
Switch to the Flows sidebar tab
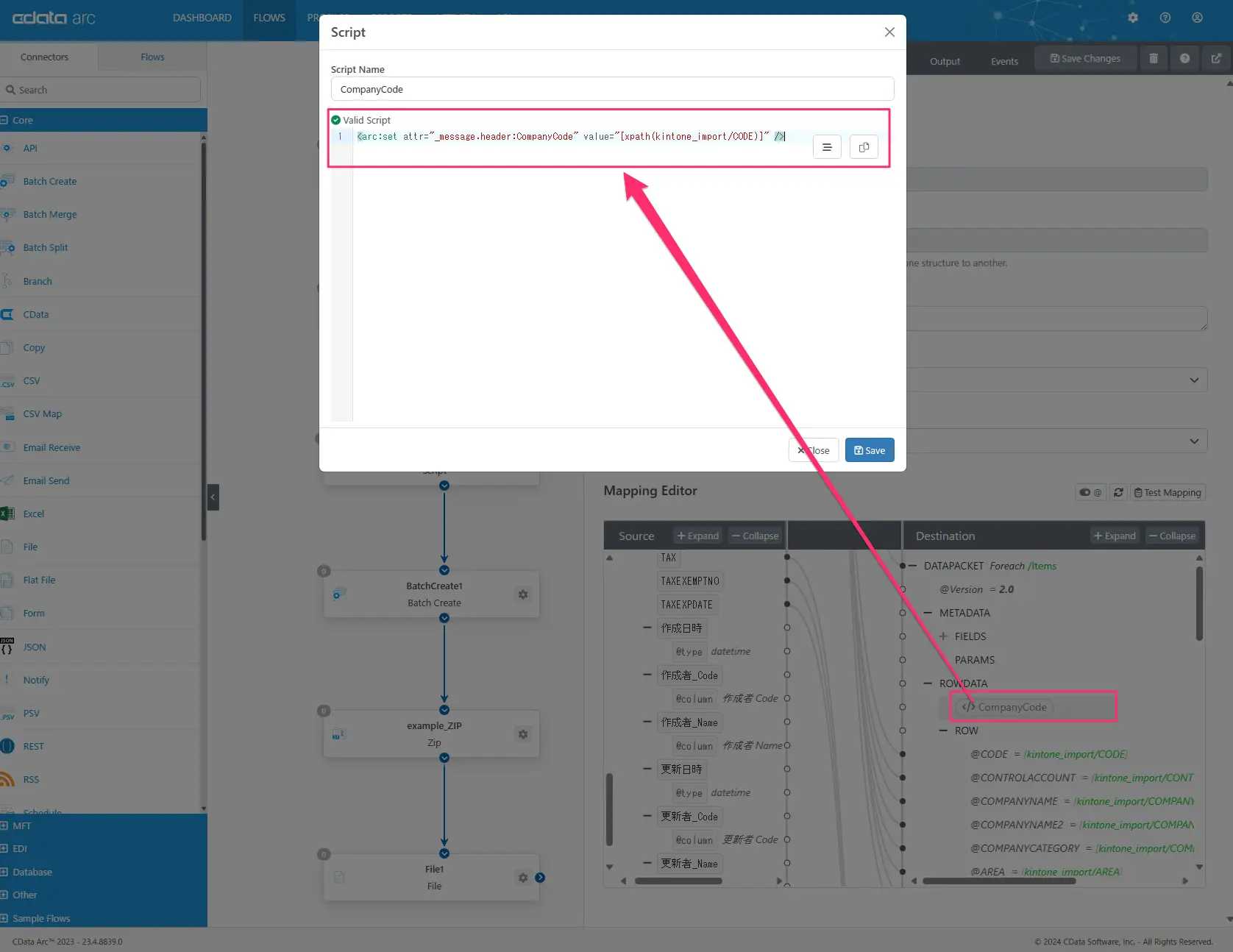[152, 57]
